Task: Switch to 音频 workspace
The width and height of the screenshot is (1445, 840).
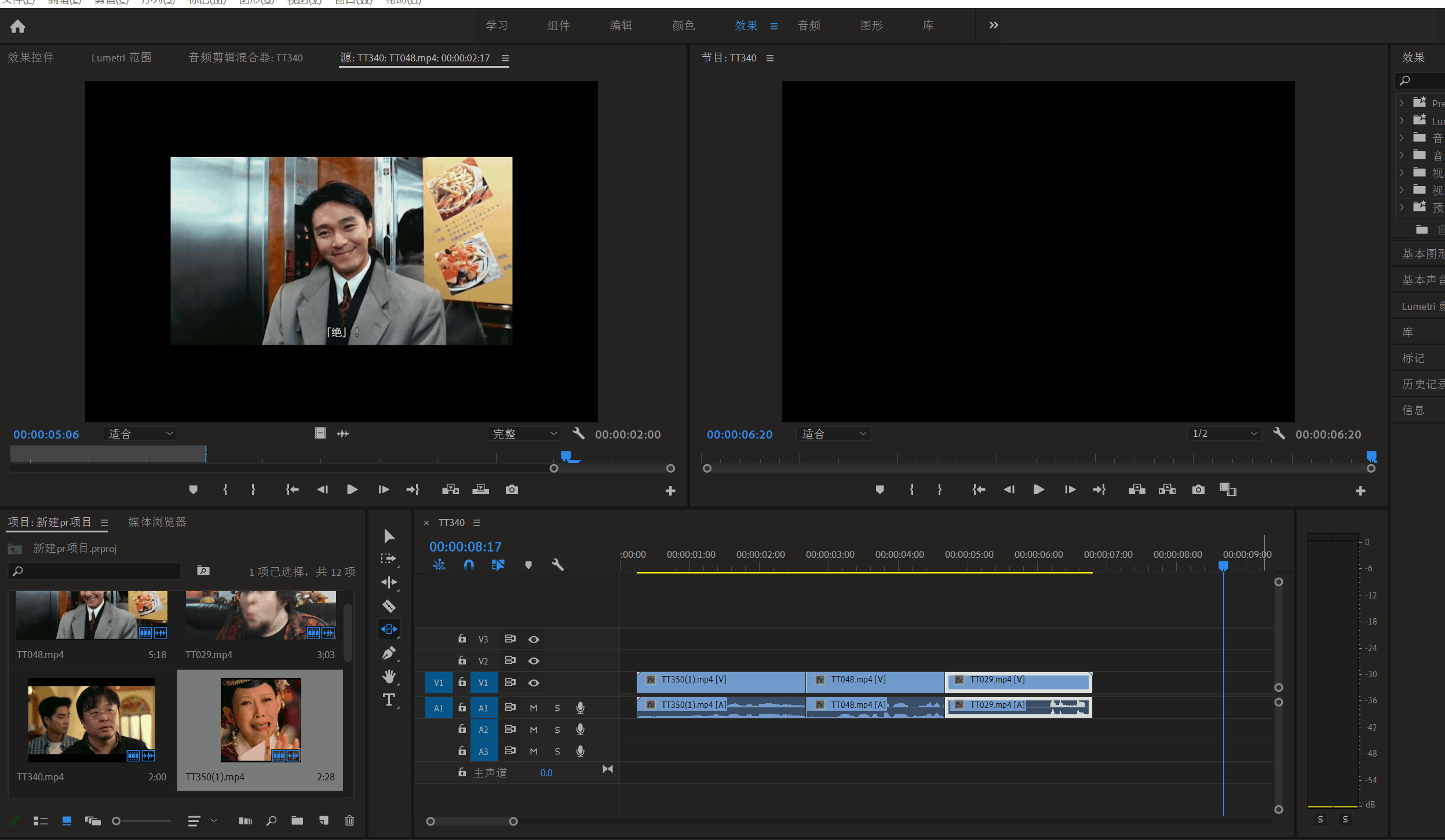Action: [809, 25]
